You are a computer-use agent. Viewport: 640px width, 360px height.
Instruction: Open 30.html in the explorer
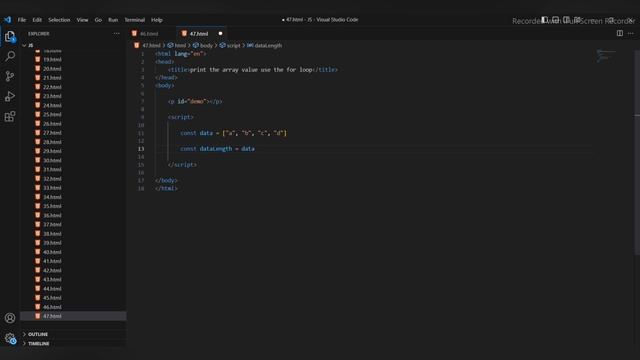pyautogui.click(x=52, y=160)
